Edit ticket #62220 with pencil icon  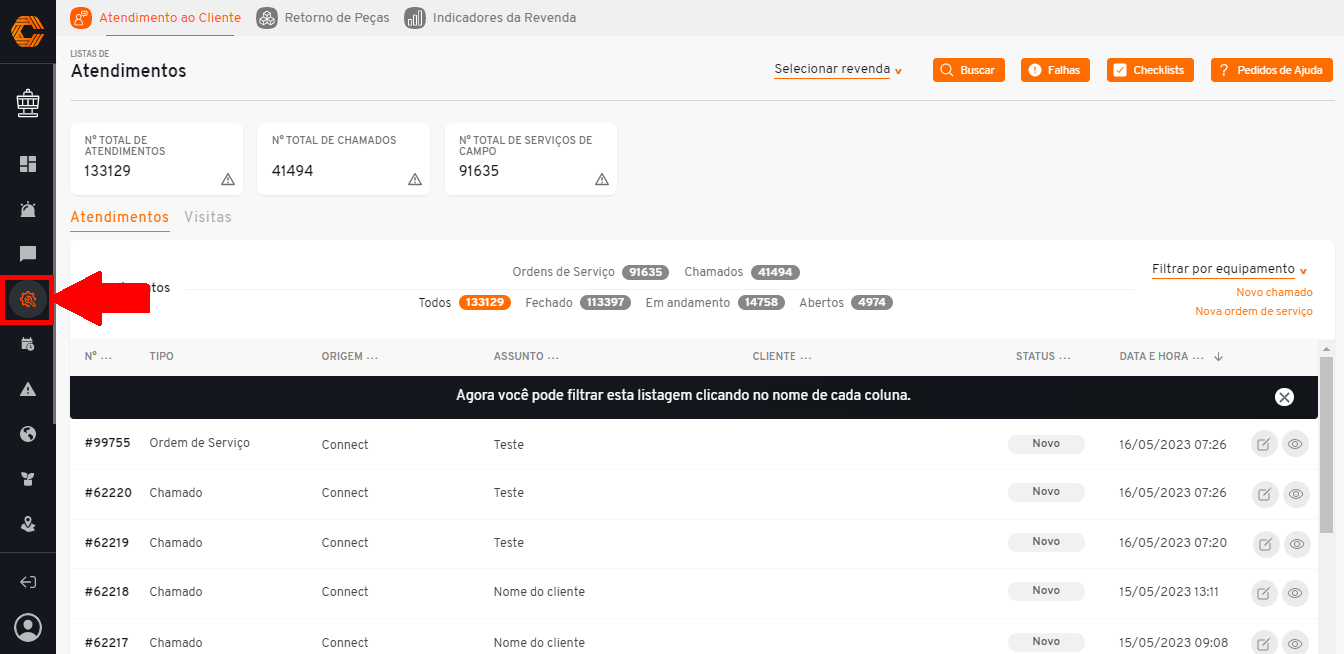(x=1265, y=493)
